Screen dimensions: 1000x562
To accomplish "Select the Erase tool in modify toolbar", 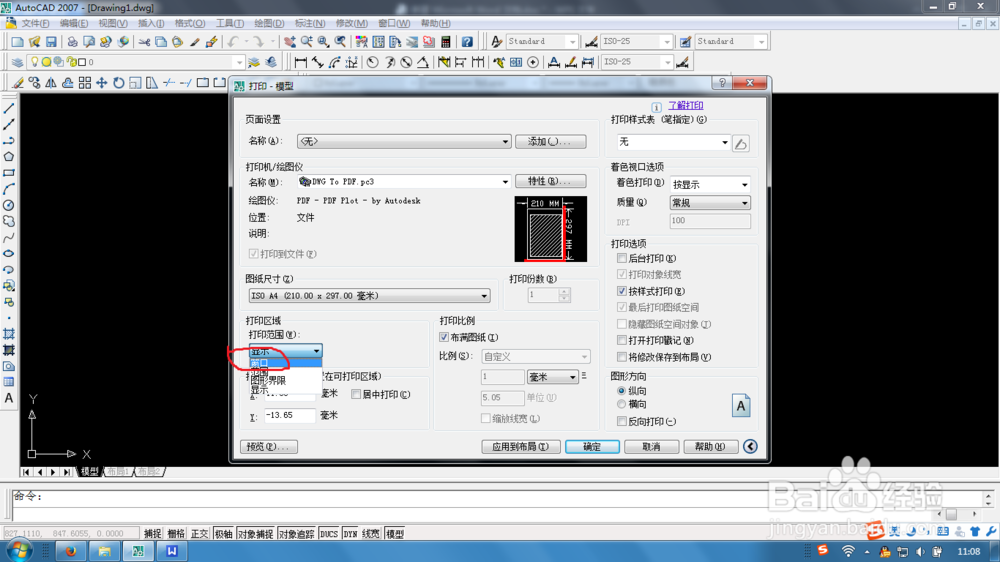I will click(x=17, y=83).
